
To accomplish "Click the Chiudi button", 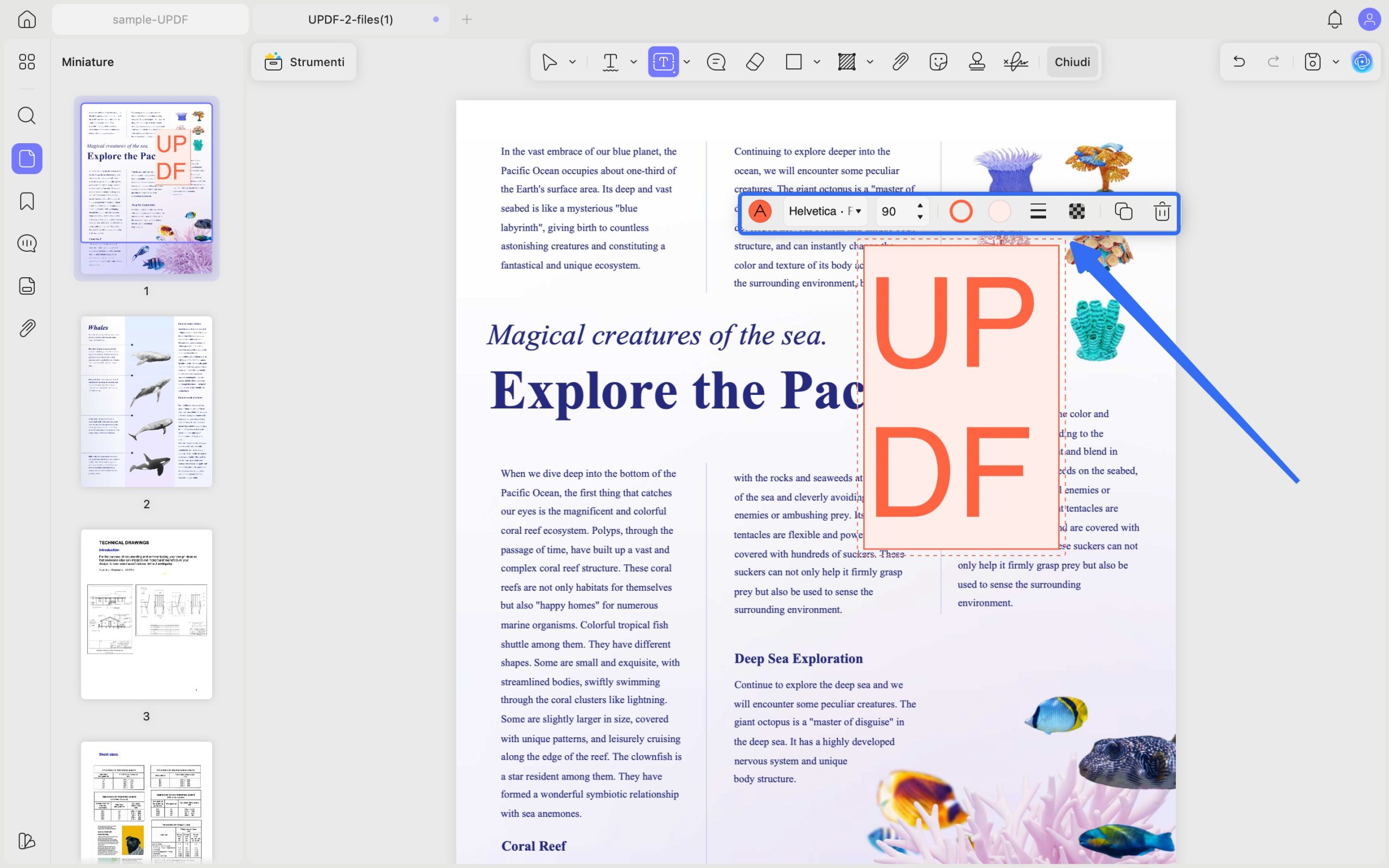I will click(x=1072, y=61).
